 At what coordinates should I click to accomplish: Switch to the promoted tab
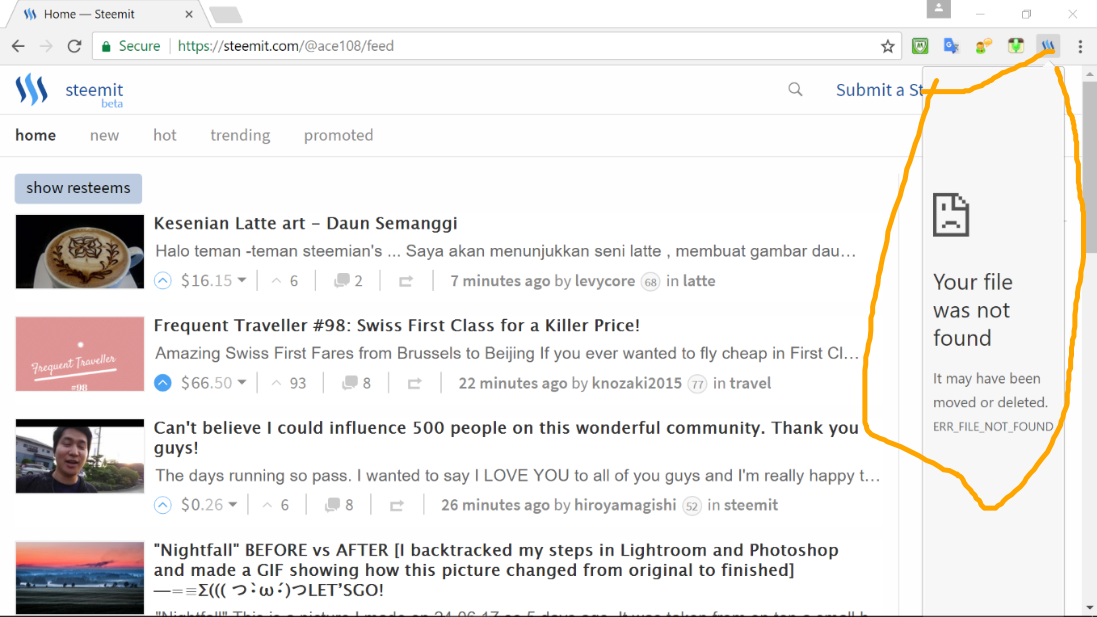[x=339, y=135]
